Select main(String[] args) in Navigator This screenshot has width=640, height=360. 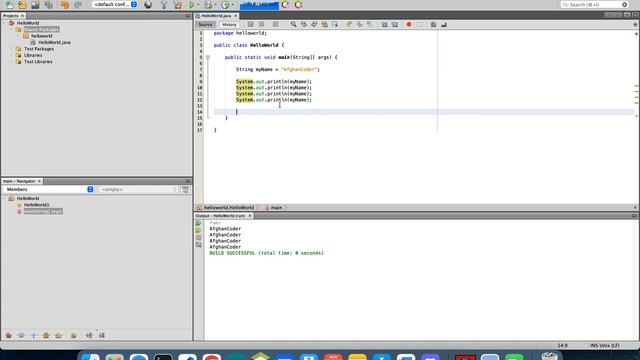tap(43, 211)
